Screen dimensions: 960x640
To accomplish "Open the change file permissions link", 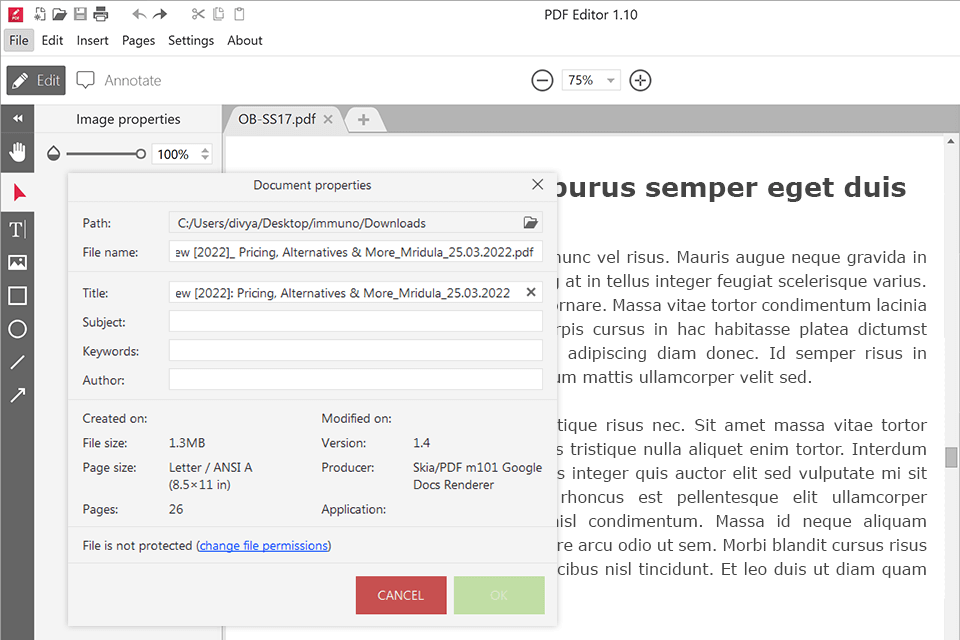I will [264, 545].
